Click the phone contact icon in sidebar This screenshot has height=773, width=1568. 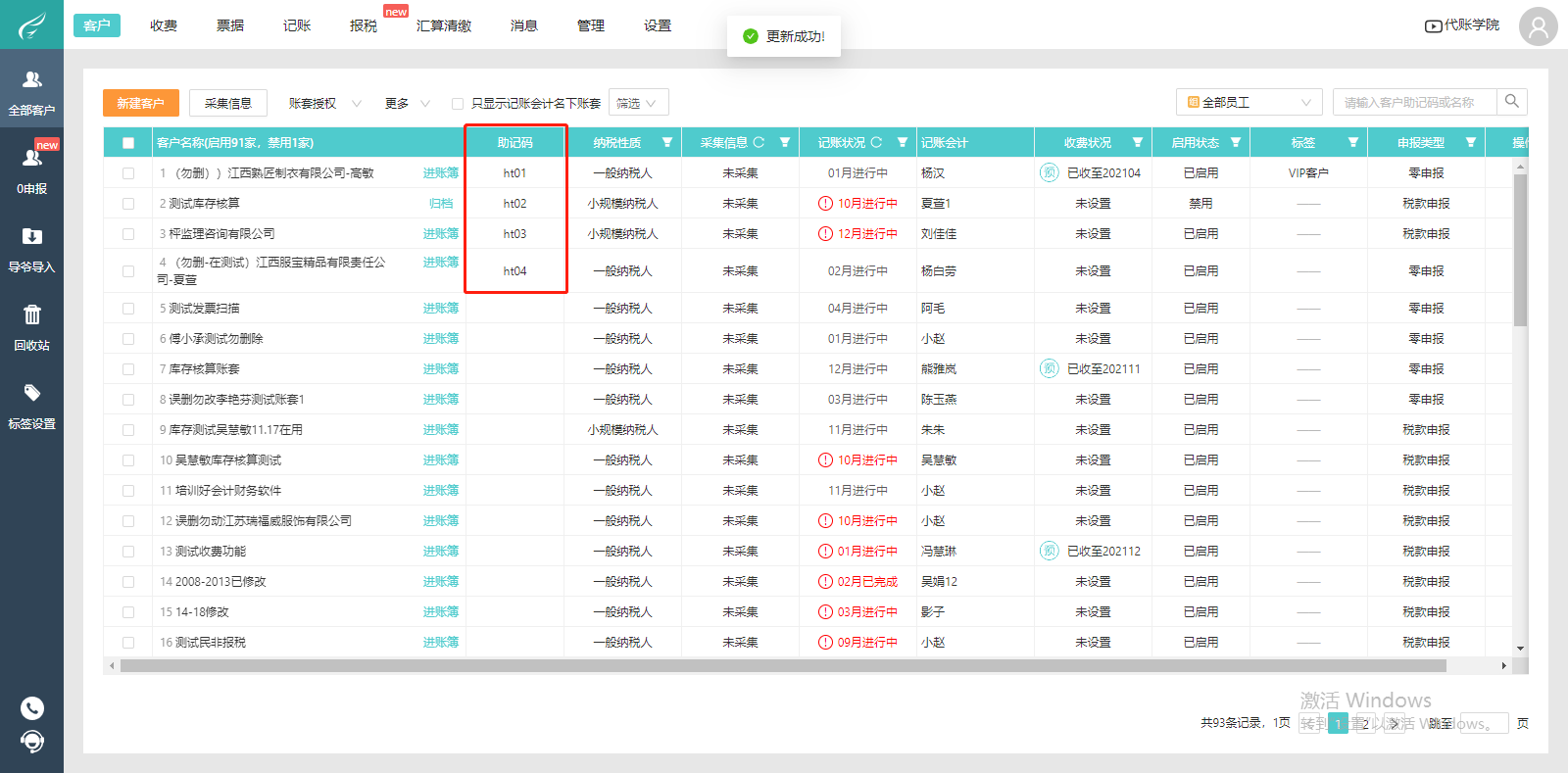[32, 708]
